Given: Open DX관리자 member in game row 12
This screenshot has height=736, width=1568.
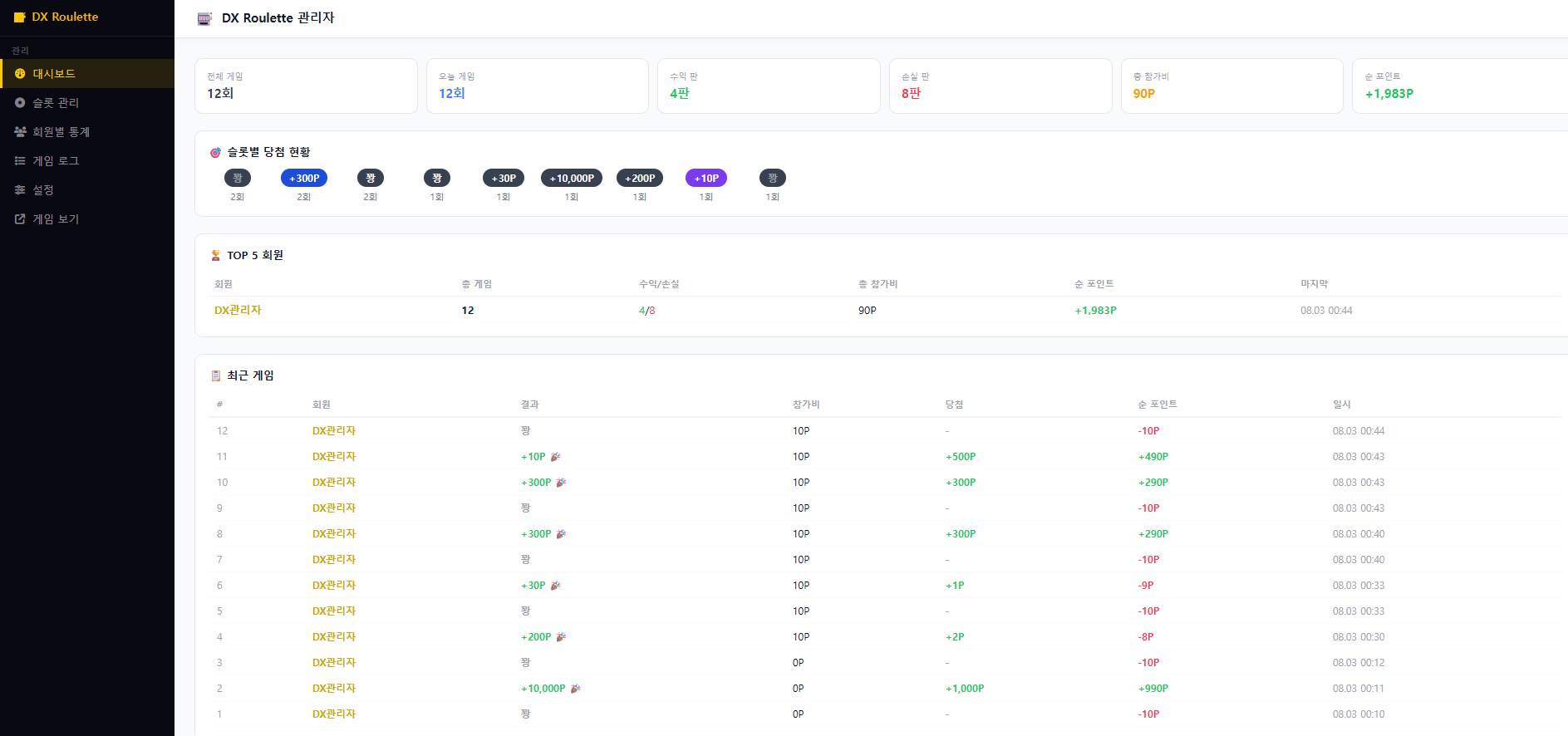Looking at the screenshot, I should tap(334, 431).
